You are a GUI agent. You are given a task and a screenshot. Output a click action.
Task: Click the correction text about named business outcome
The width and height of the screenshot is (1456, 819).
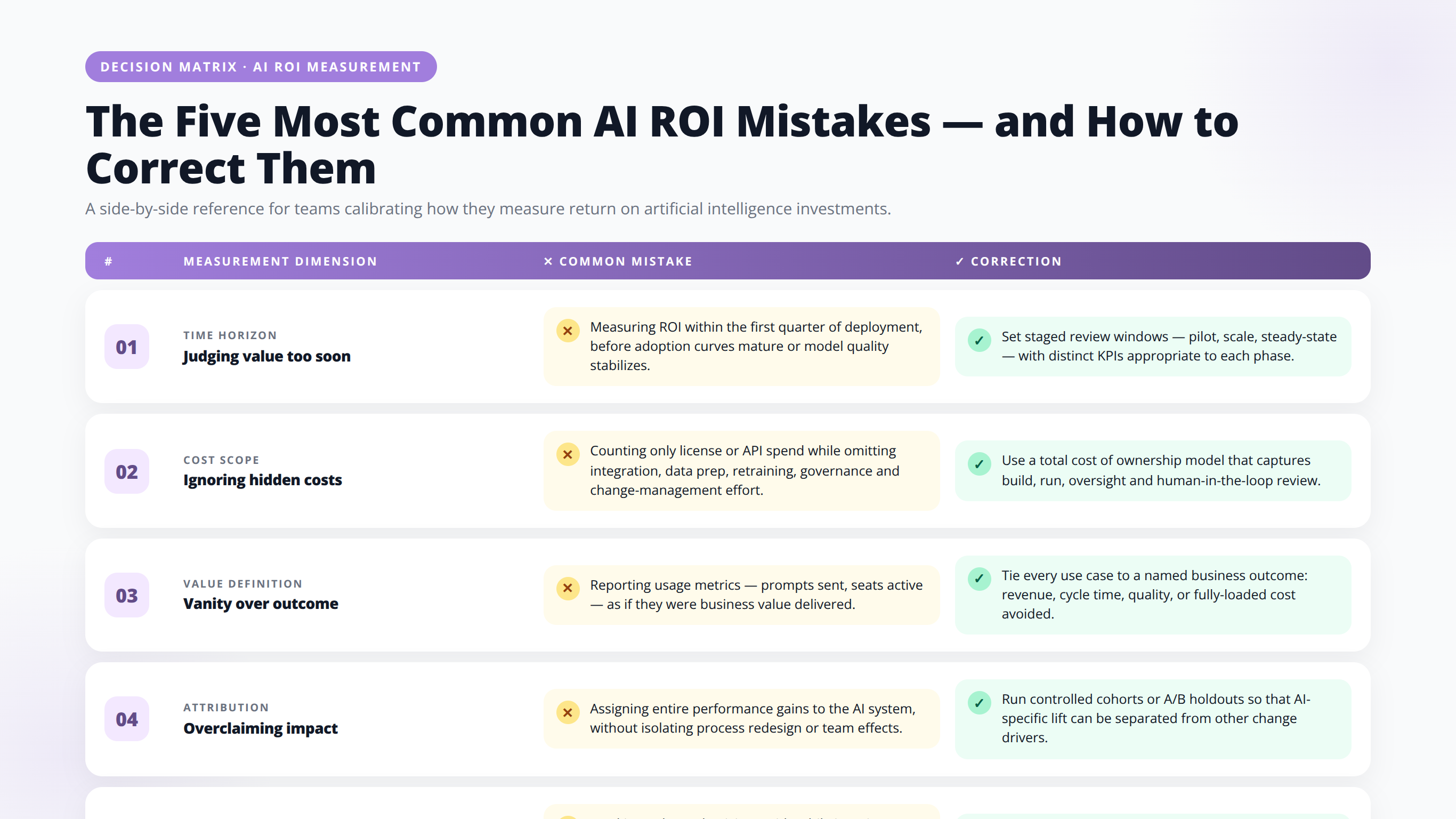(x=1155, y=595)
